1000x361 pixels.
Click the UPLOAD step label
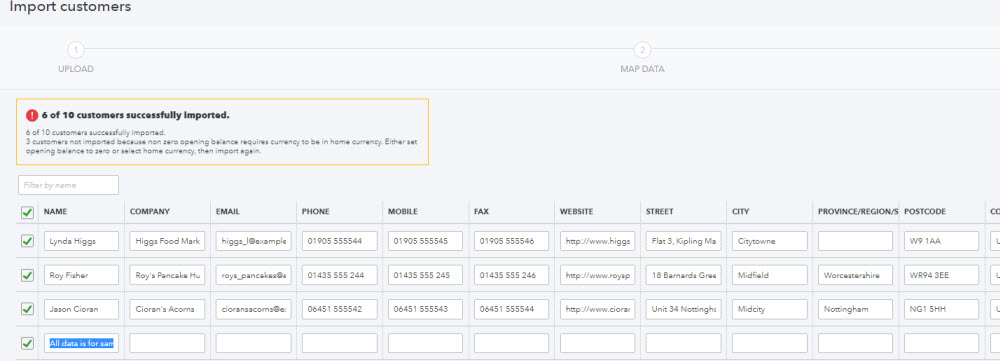76,69
